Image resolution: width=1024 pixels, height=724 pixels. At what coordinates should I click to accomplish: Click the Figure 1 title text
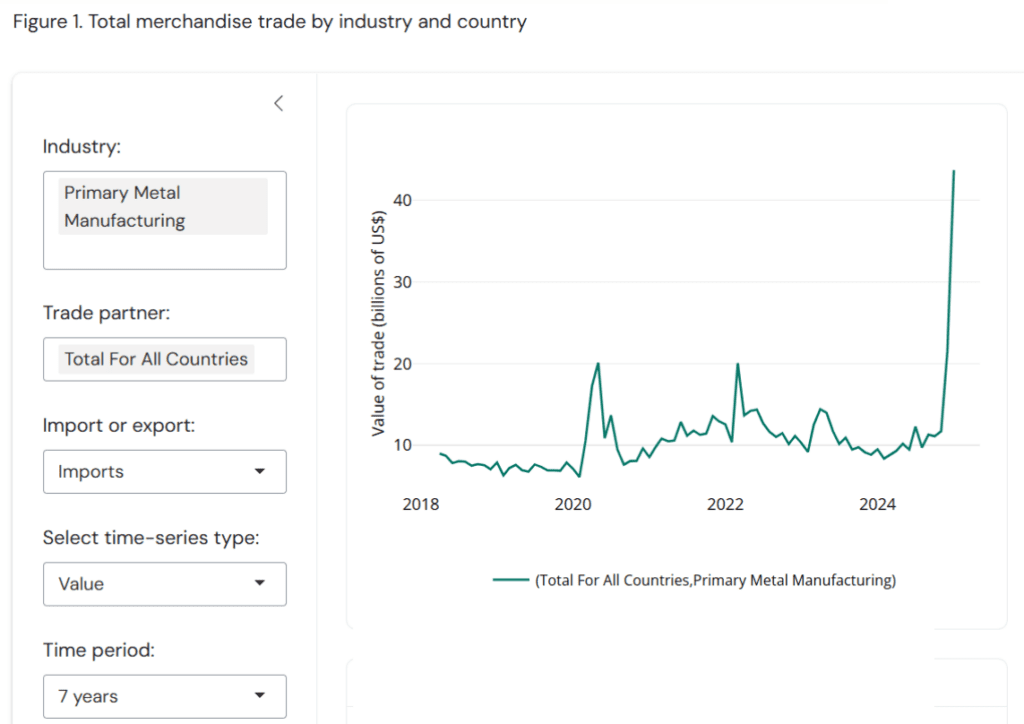(268, 21)
